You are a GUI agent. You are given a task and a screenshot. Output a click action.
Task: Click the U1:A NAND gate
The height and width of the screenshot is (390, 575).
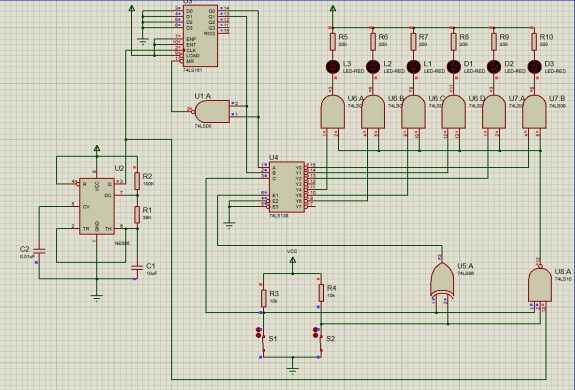(x=212, y=111)
